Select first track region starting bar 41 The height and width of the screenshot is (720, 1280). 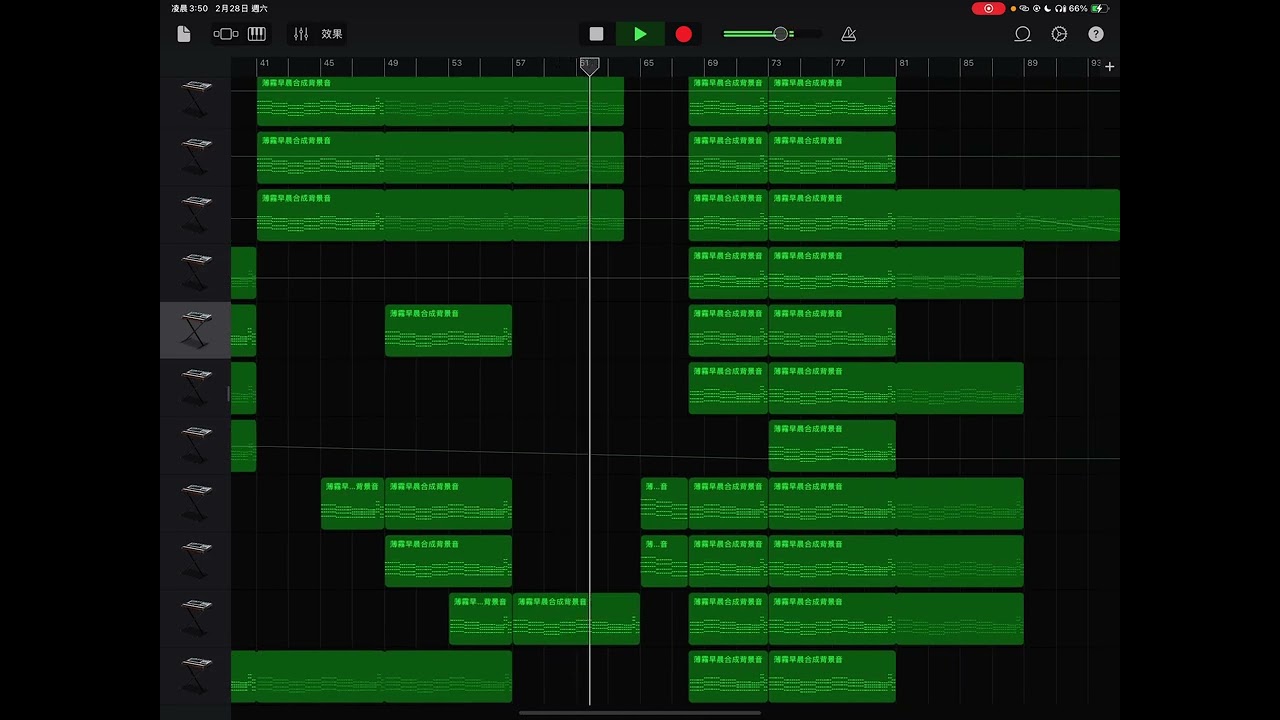point(440,100)
